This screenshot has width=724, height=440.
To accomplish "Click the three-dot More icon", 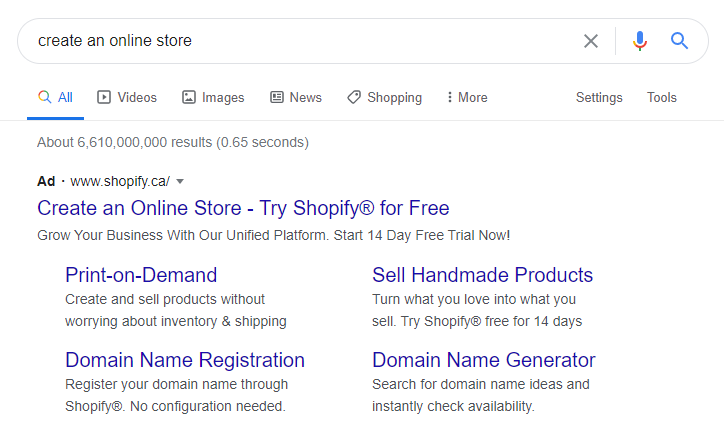I will coord(449,97).
